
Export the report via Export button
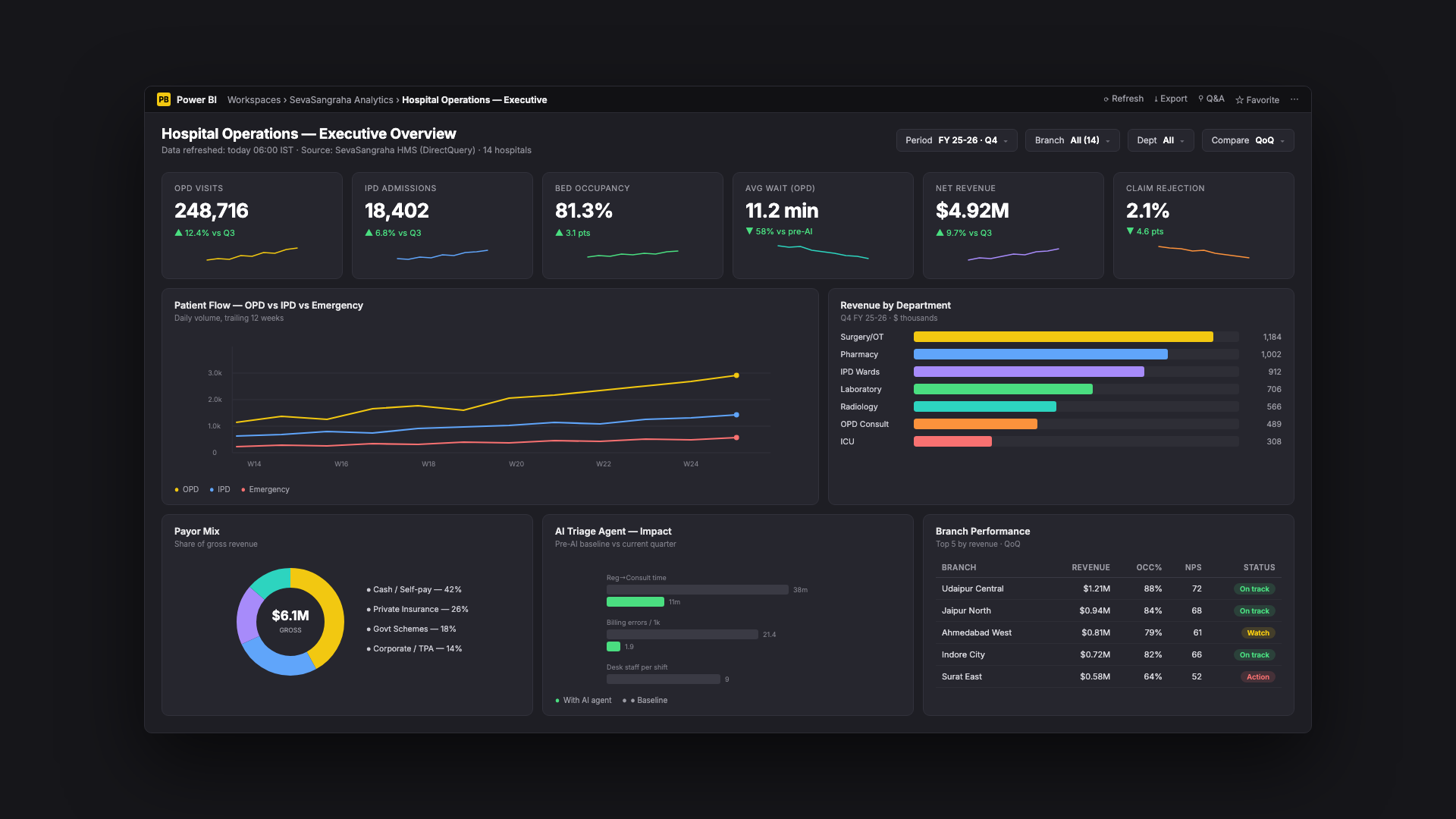[x=1170, y=99]
